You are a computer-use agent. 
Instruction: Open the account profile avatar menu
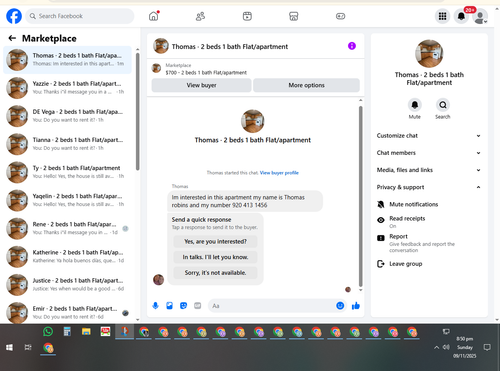(480, 17)
